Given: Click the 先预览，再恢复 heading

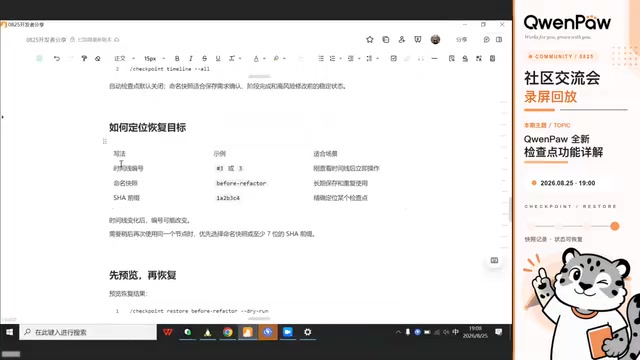Looking at the screenshot, I should tap(142, 275).
